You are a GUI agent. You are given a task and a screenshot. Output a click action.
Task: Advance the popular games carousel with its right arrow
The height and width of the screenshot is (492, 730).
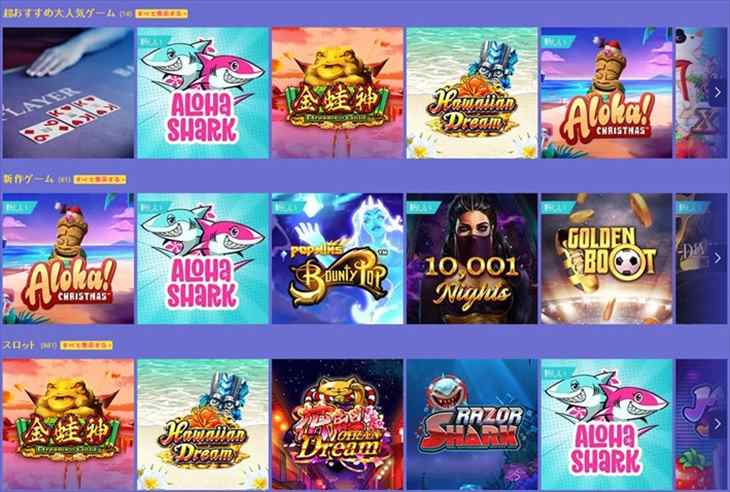pyautogui.click(x=717, y=92)
